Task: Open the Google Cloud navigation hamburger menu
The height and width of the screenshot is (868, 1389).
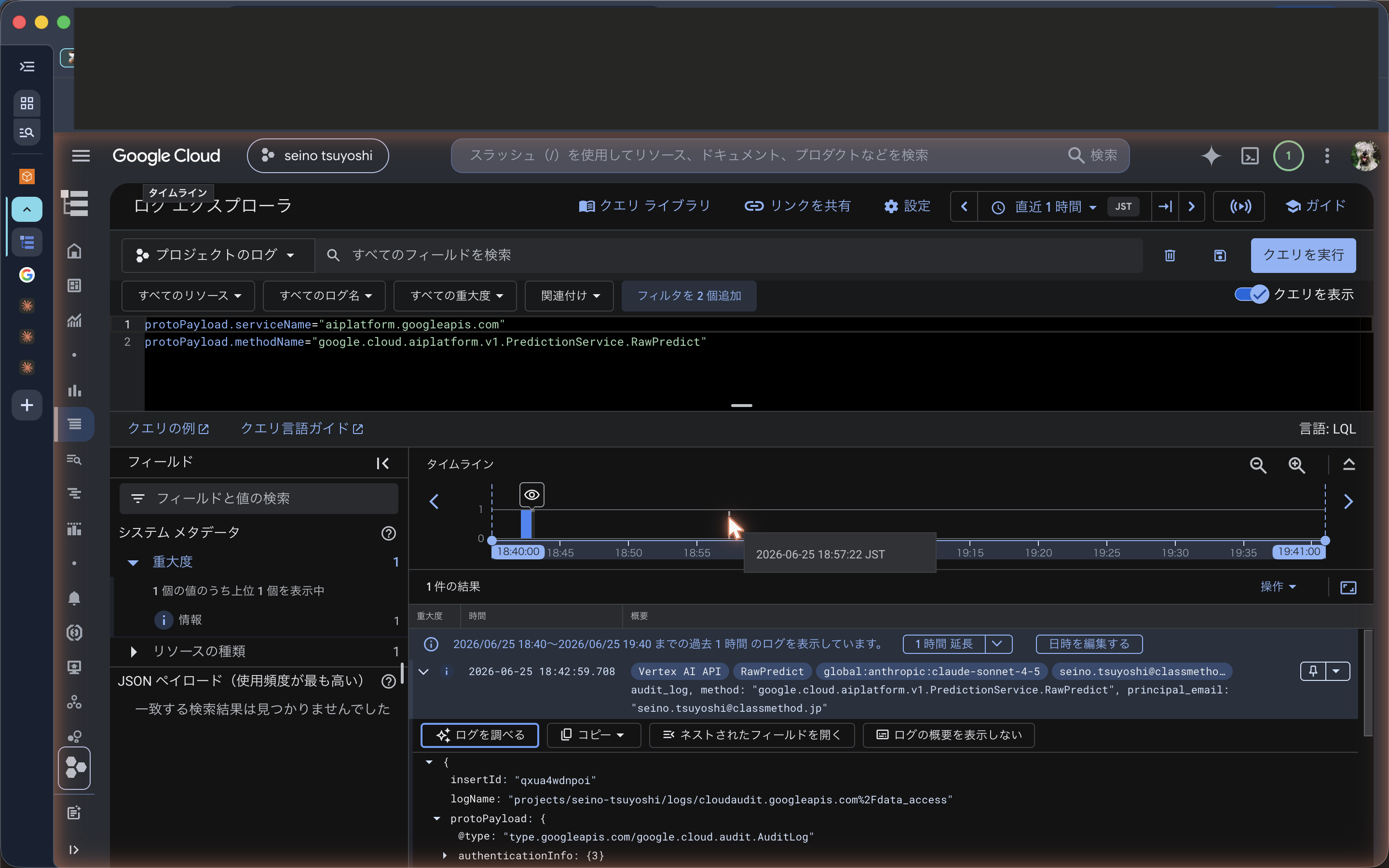Action: [81, 156]
